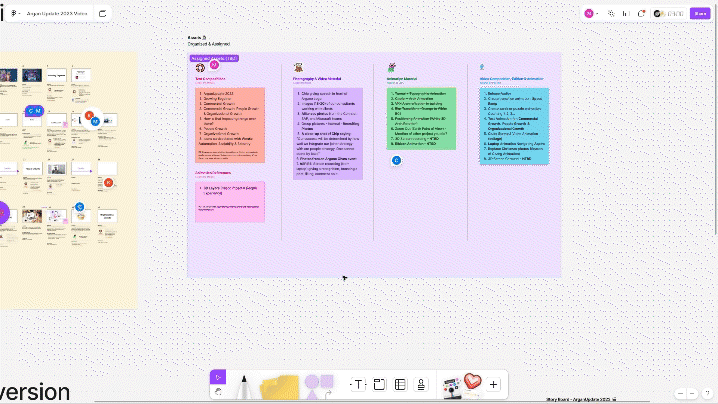Insert a table from toolbar
This screenshot has height=404, width=718.
[x=399, y=384]
